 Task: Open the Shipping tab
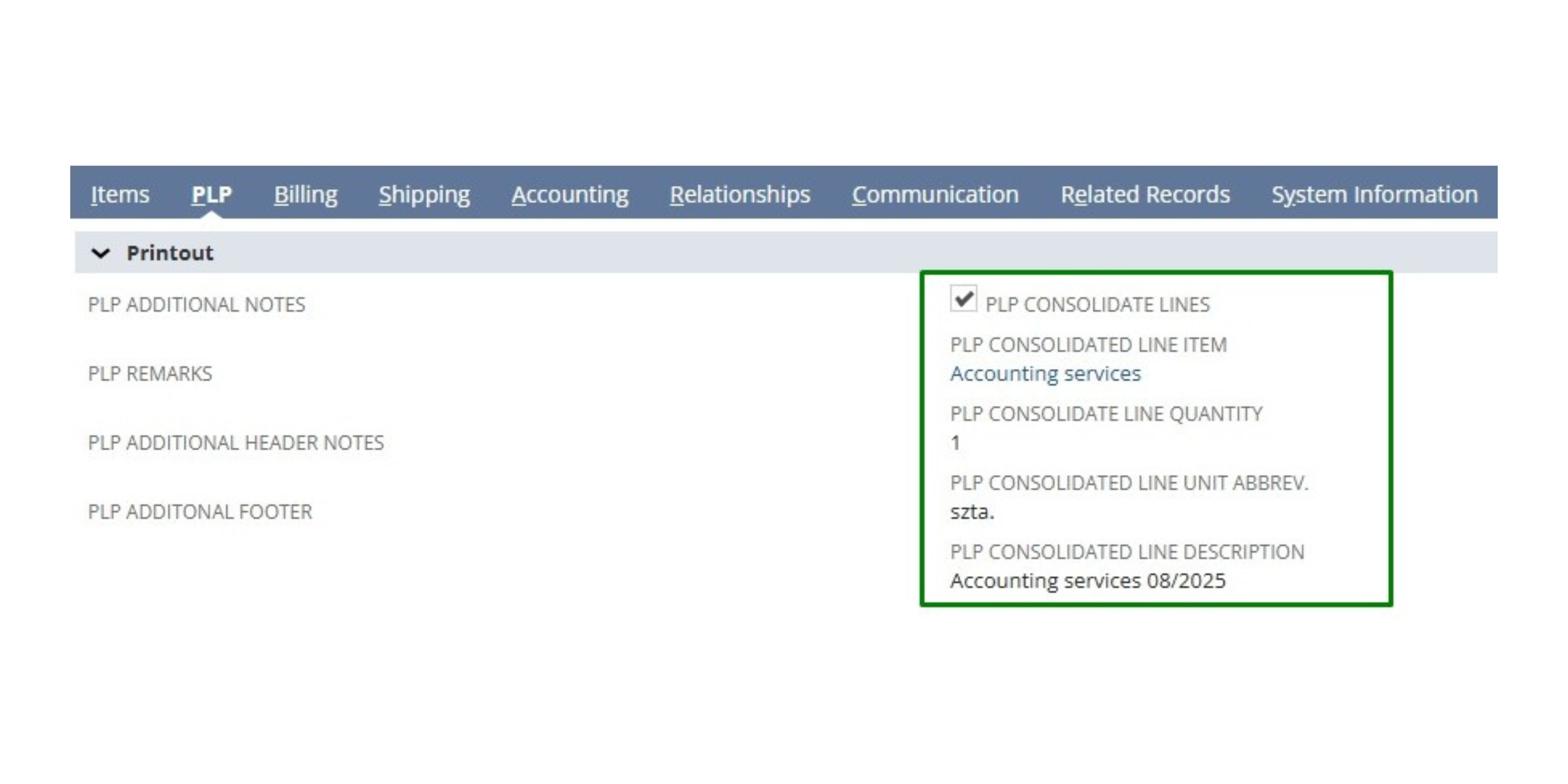(424, 195)
